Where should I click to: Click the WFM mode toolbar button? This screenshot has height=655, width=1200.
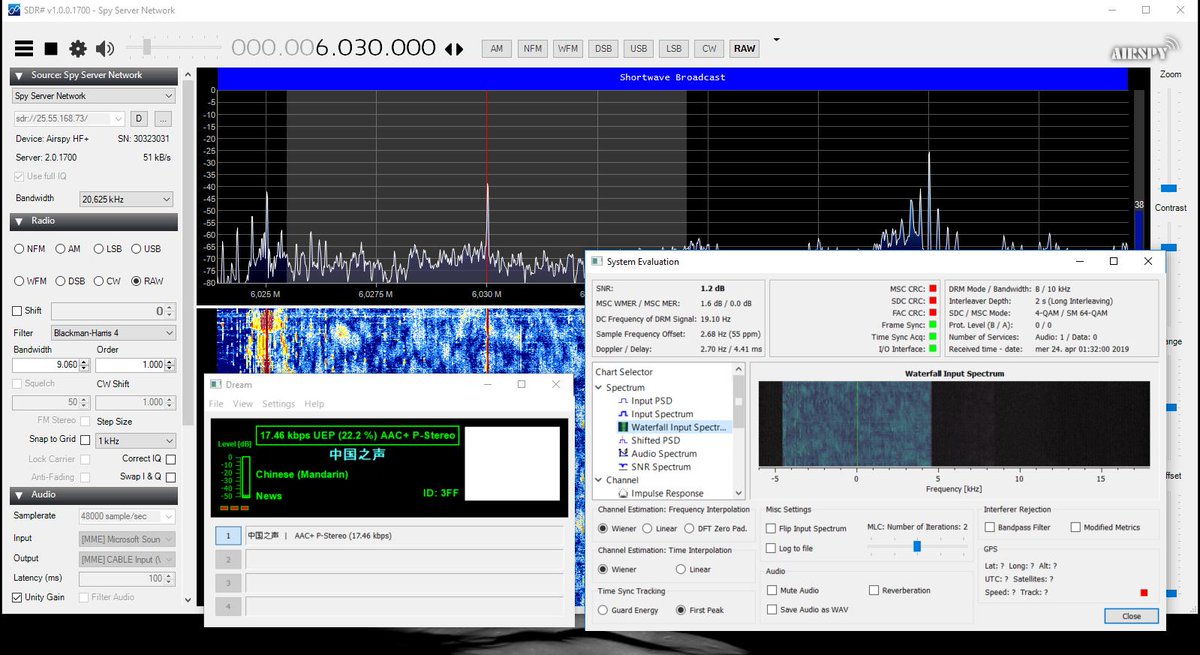[568, 48]
